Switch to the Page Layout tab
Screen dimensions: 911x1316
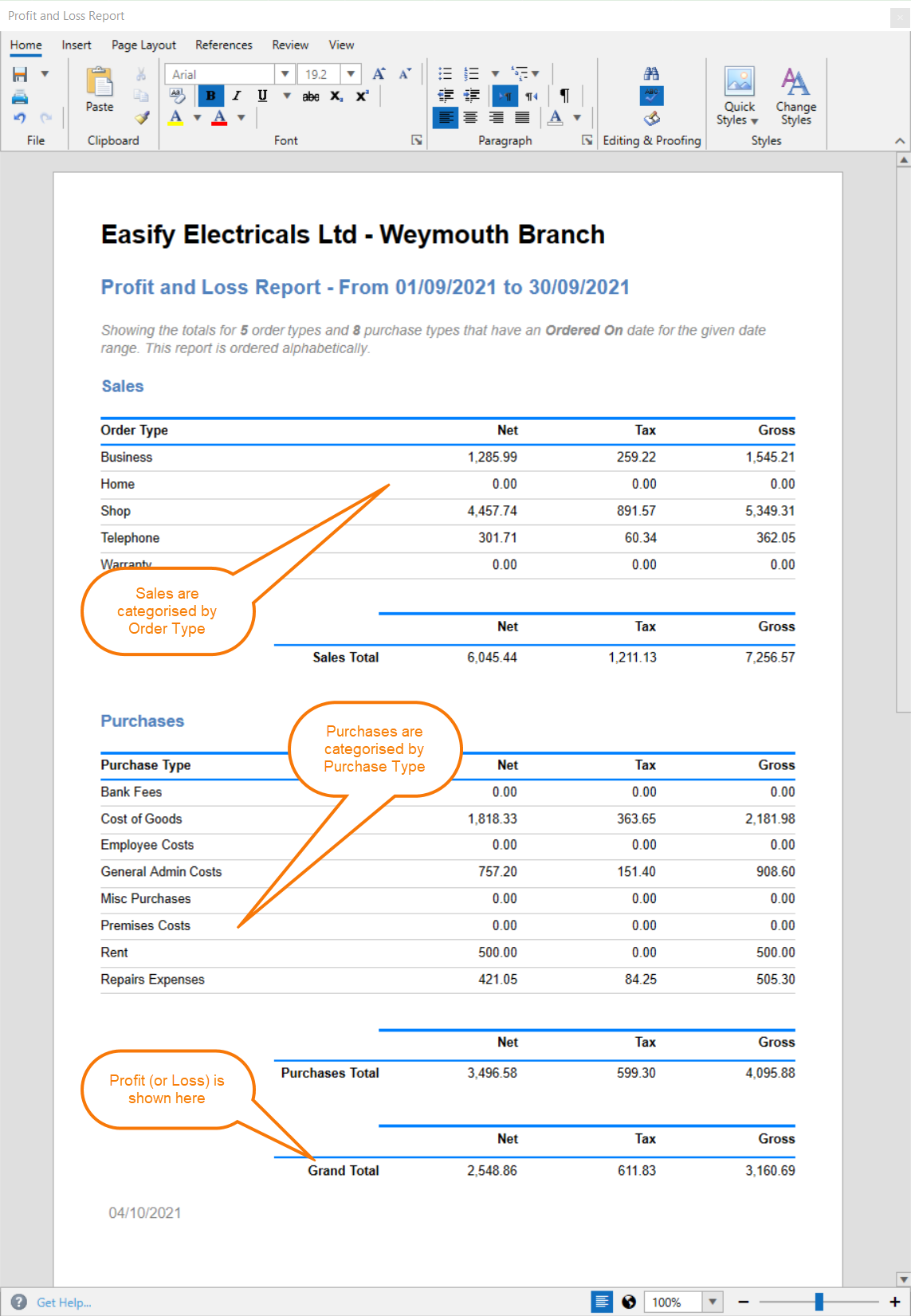143,45
